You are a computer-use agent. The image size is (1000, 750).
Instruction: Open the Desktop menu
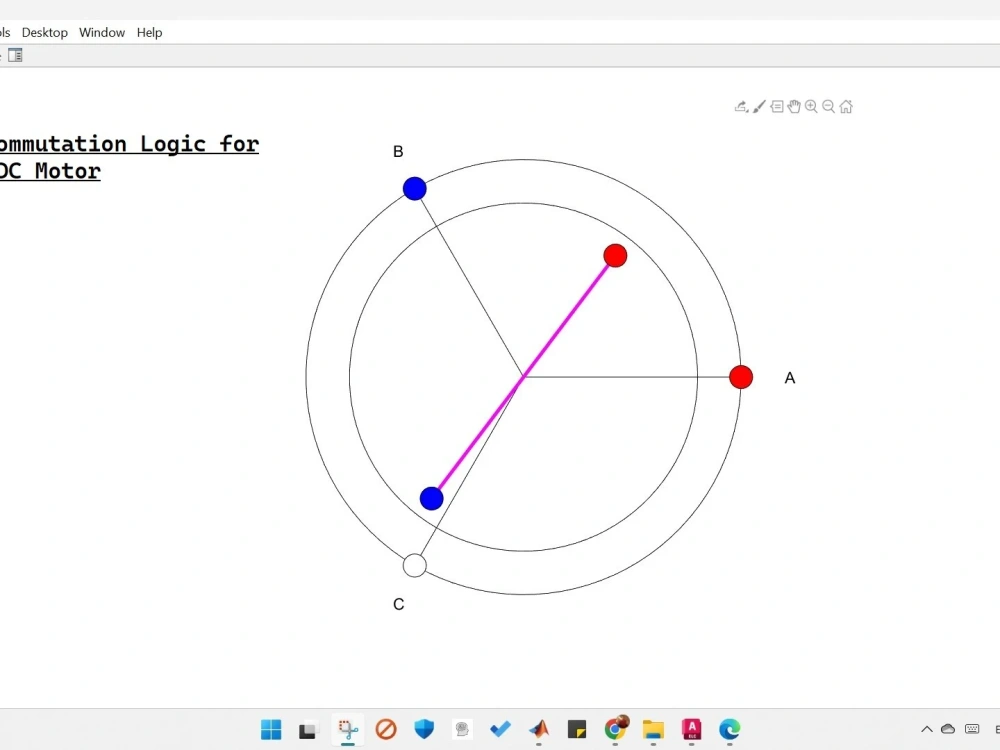click(44, 32)
